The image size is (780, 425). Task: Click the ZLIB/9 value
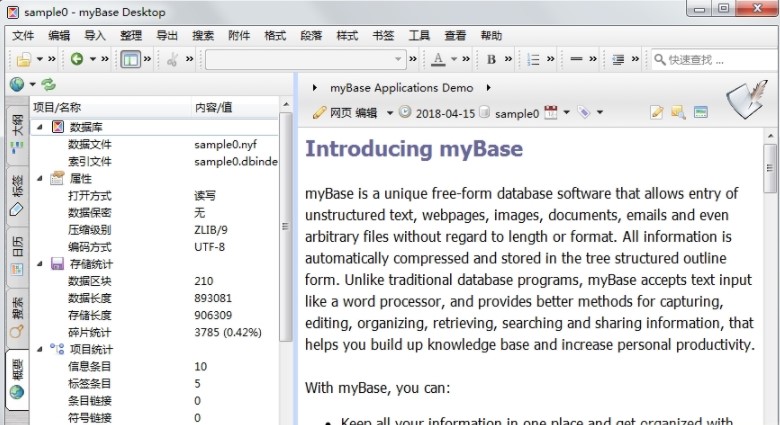coord(211,230)
